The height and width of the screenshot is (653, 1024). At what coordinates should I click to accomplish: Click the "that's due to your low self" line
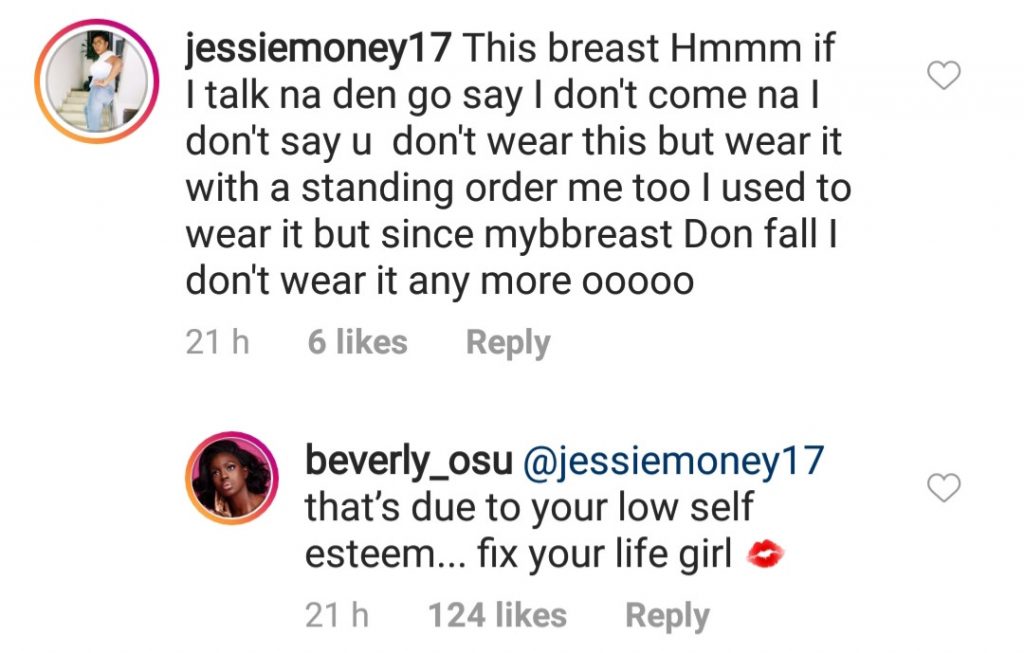[529, 508]
